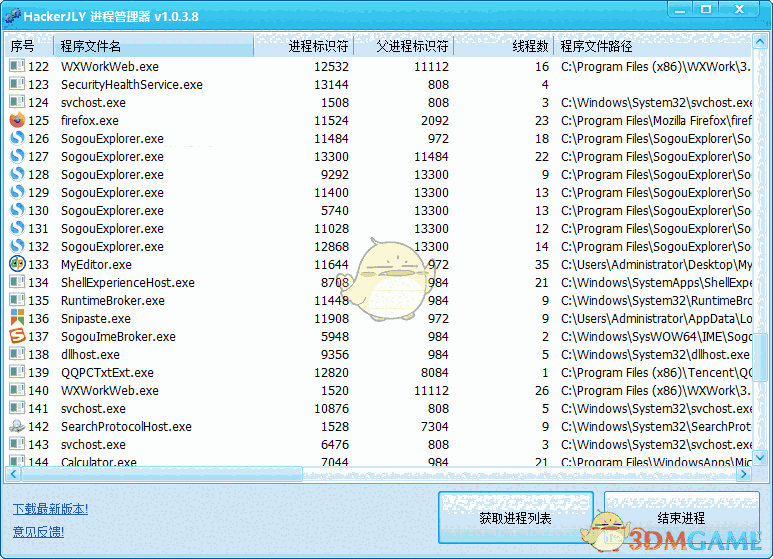Click the SogouExplorer icon in row 128

click(17, 175)
